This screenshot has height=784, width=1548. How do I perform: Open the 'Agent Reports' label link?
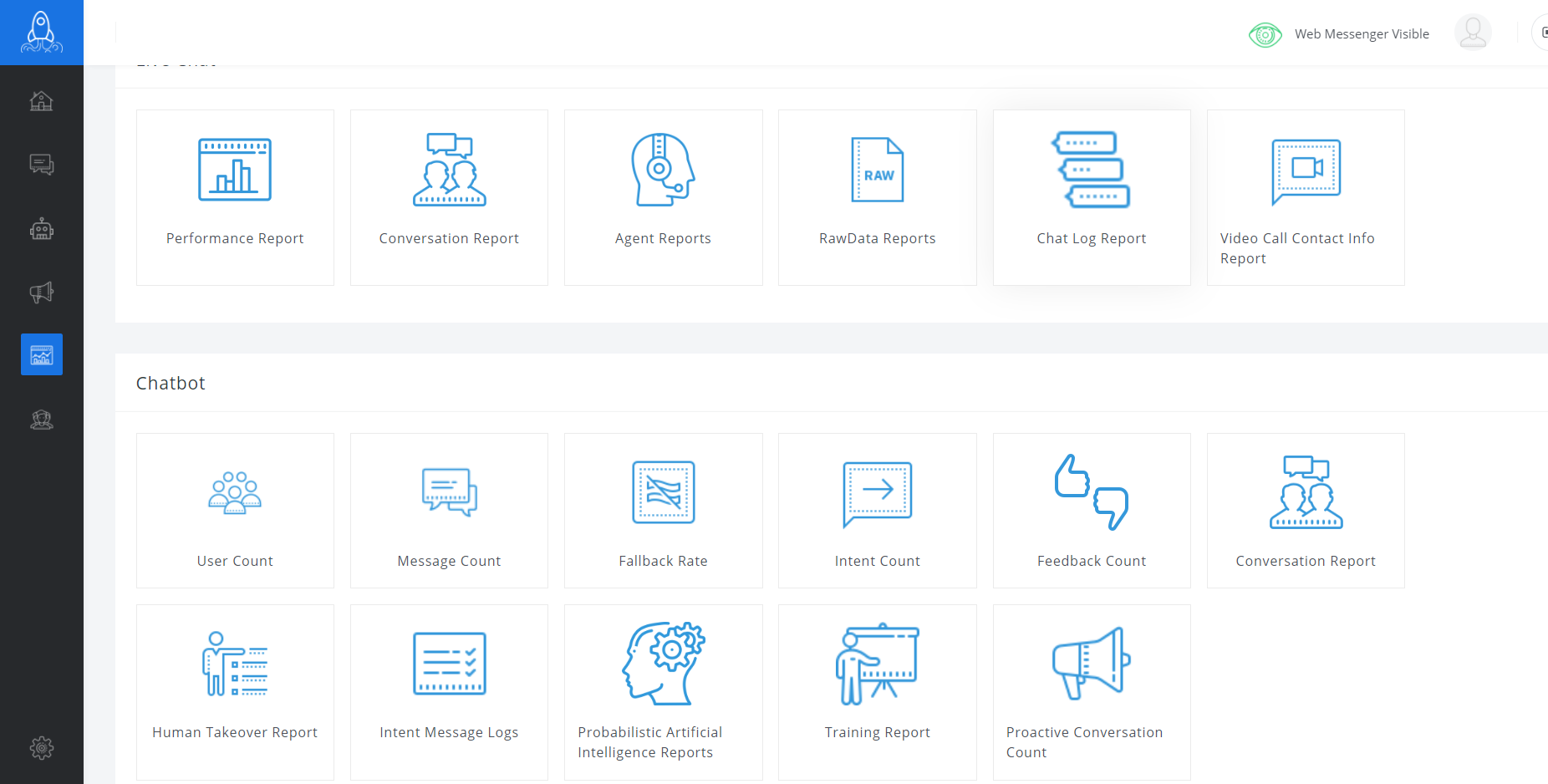coord(664,239)
